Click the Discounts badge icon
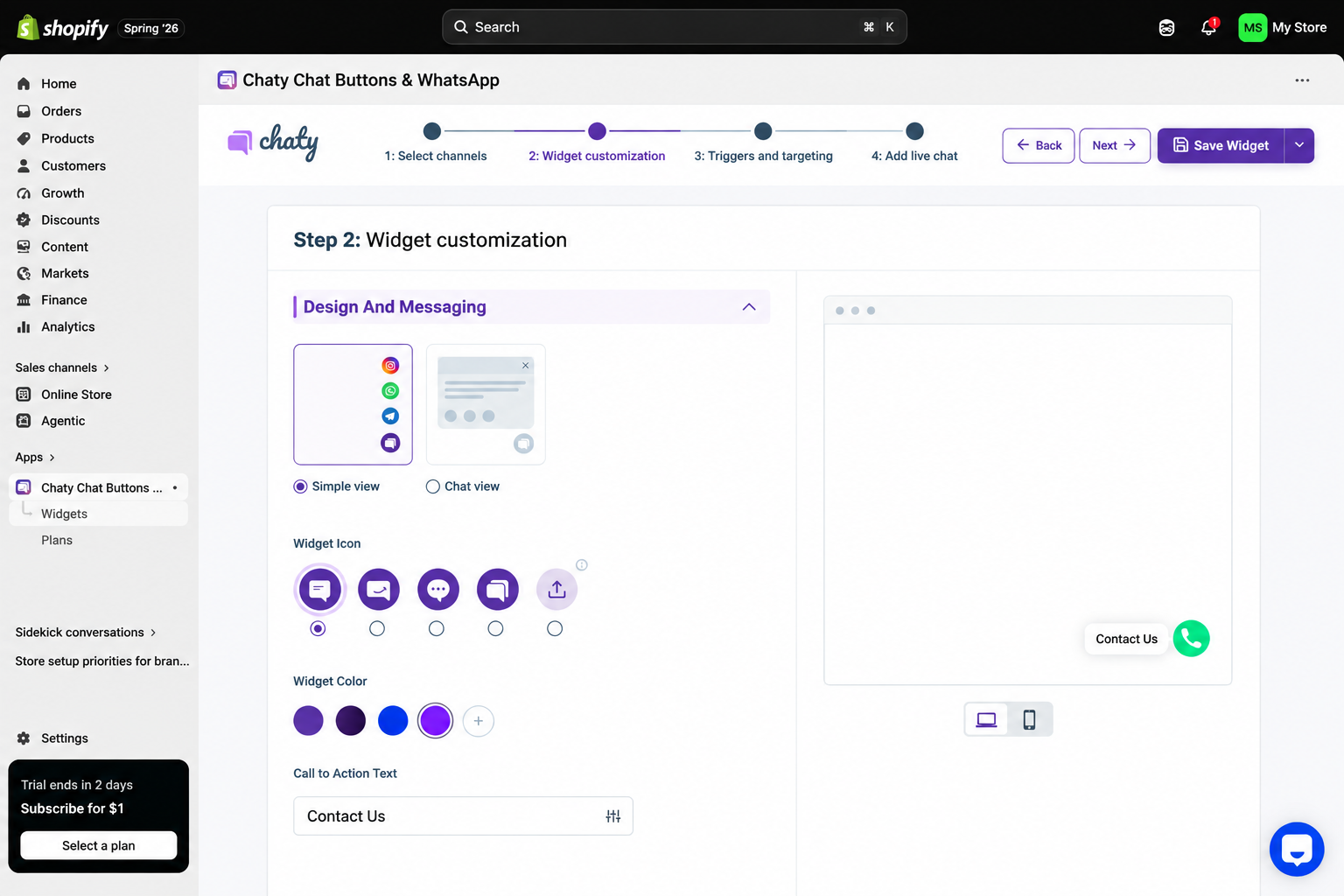1344x896 pixels. tap(24, 220)
